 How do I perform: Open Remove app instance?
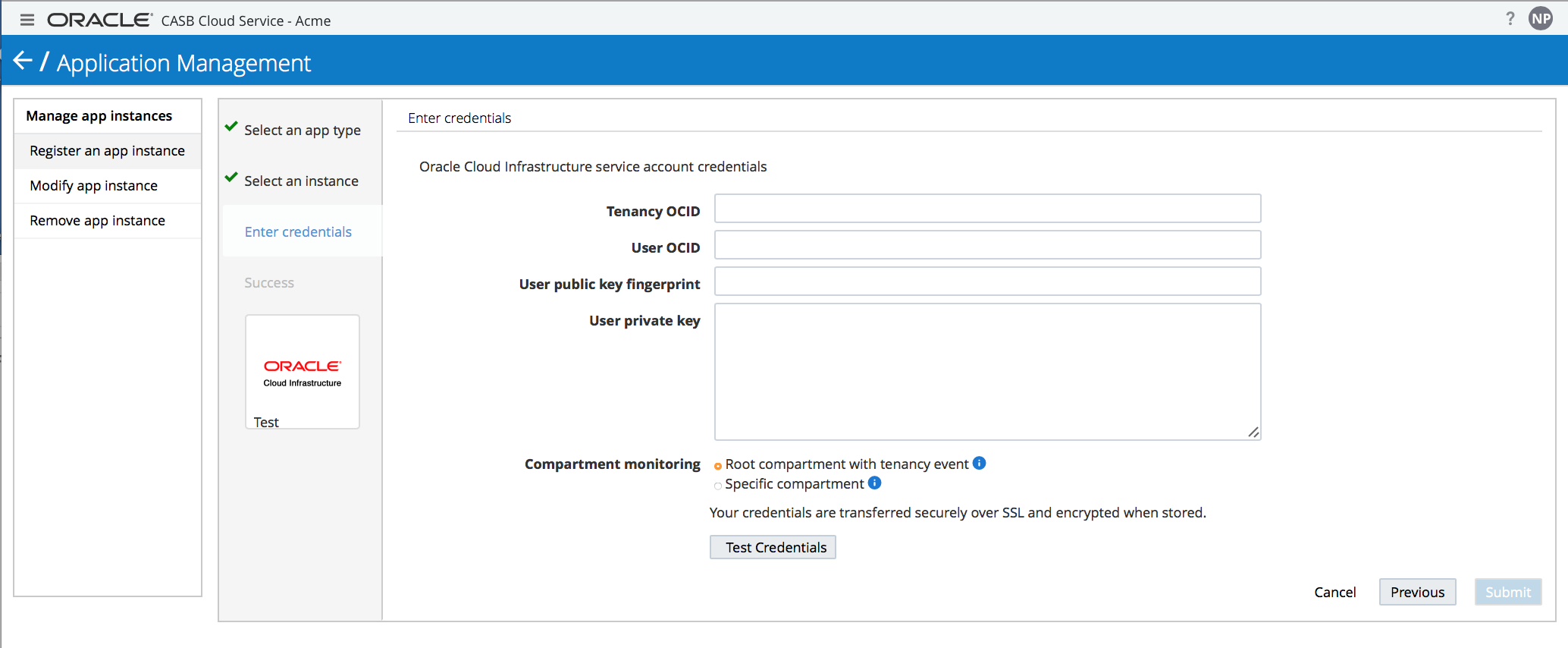(x=97, y=220)
